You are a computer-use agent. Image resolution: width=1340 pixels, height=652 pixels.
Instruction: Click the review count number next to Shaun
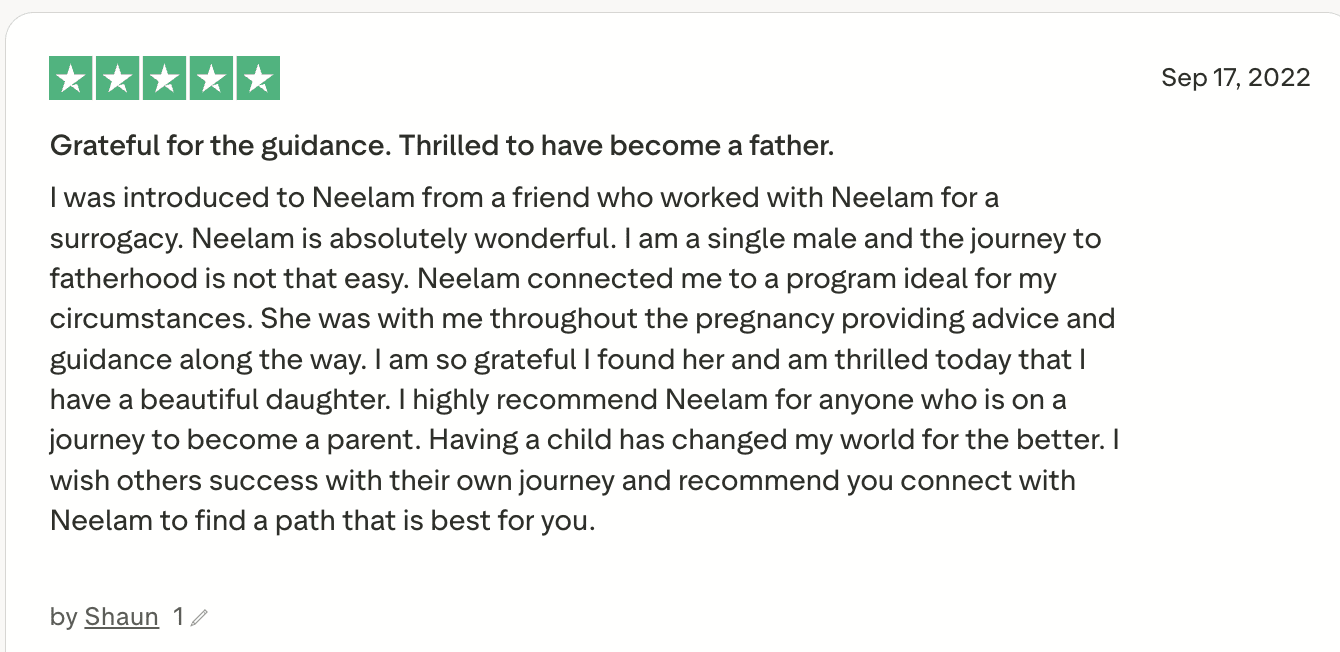point(178,617)
